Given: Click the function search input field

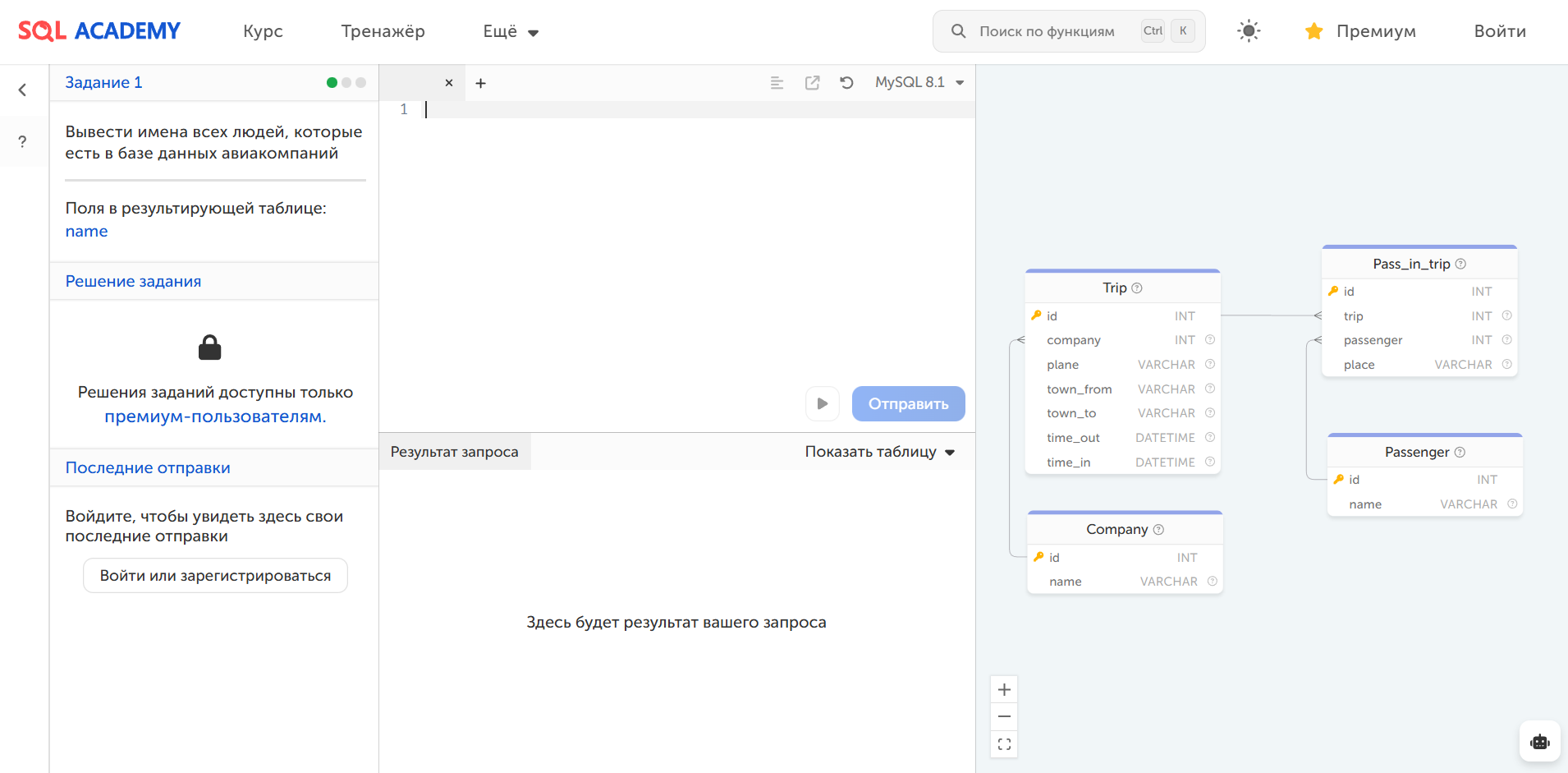Looking at the screenshot, I should [1047, 31].
